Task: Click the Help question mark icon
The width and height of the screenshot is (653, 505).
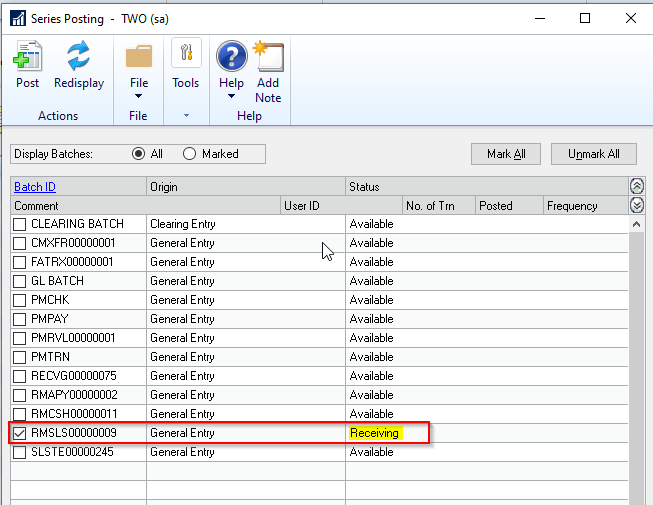Action: click(231, 56)
